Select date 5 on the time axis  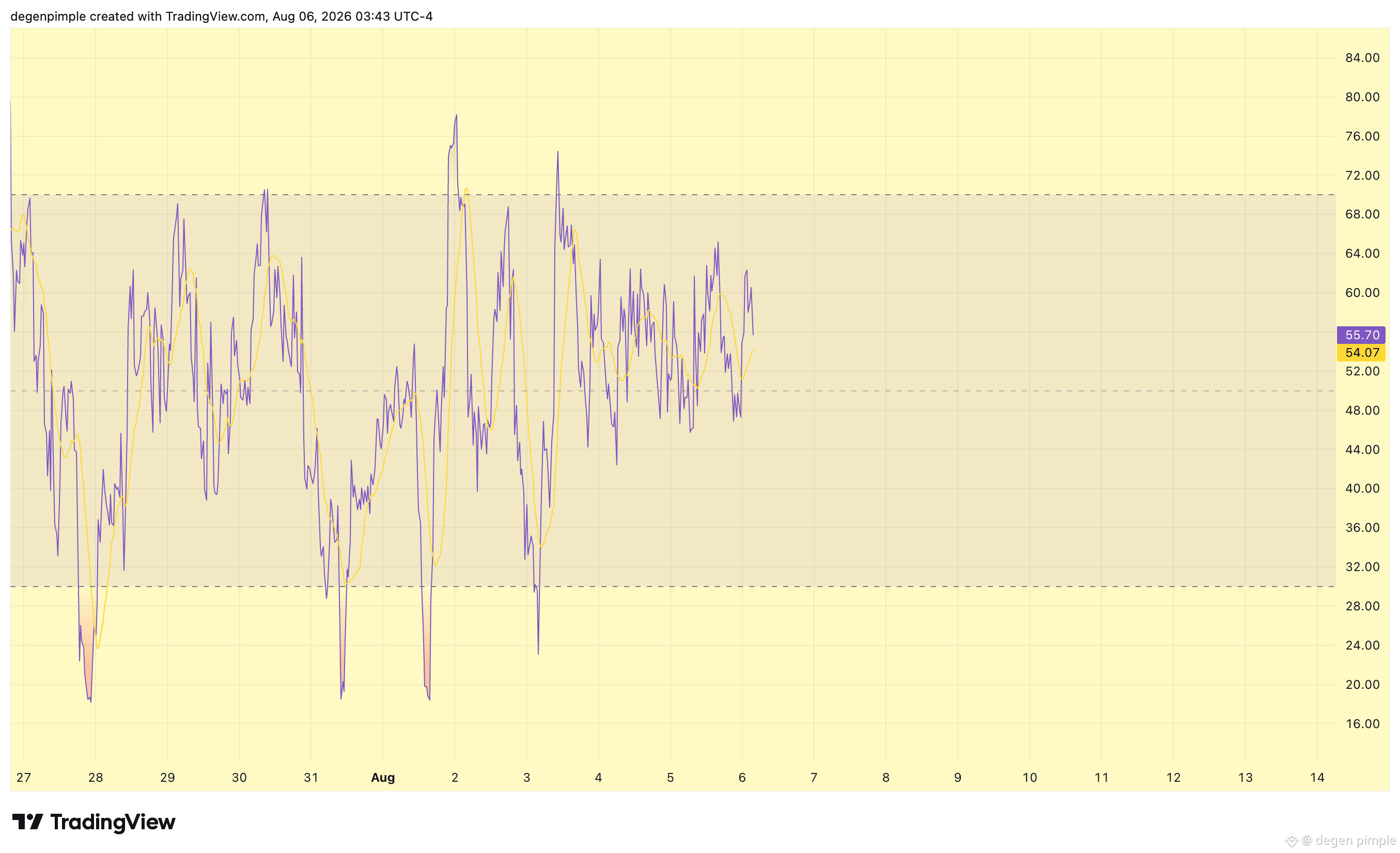tap(671, 778)
